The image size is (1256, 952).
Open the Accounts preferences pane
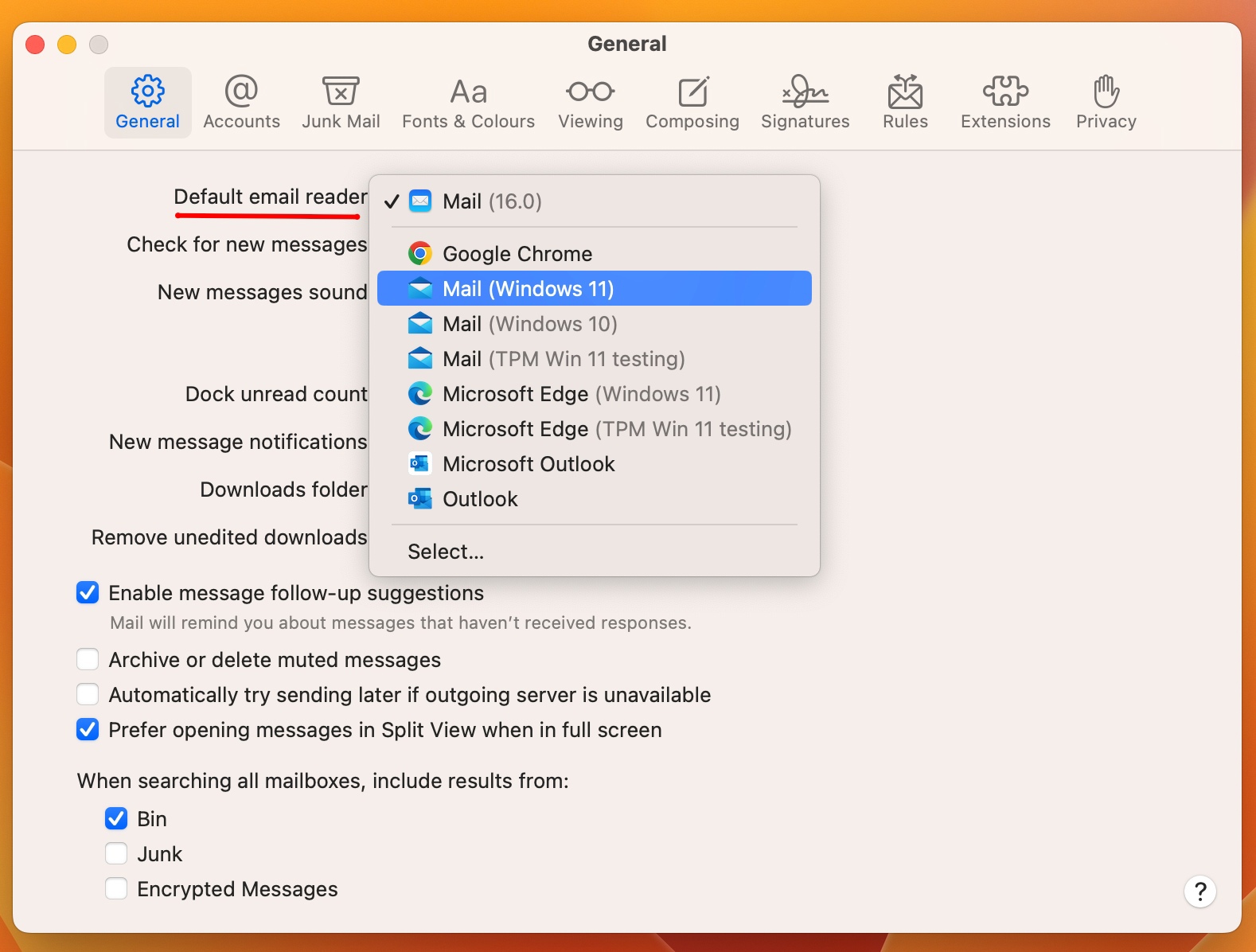241,103
